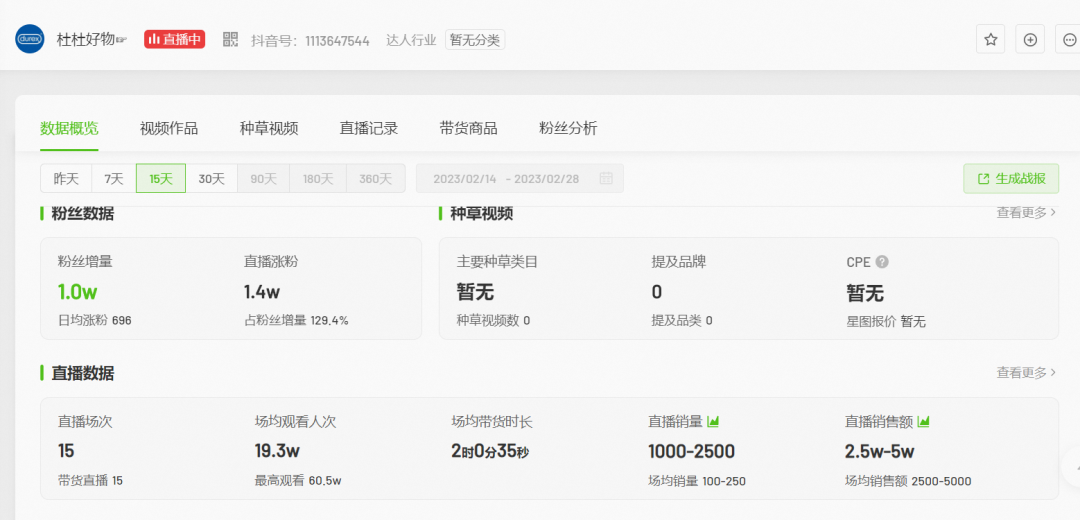
Task: Click the CPE help question mark icon
Action: [882, 262]
